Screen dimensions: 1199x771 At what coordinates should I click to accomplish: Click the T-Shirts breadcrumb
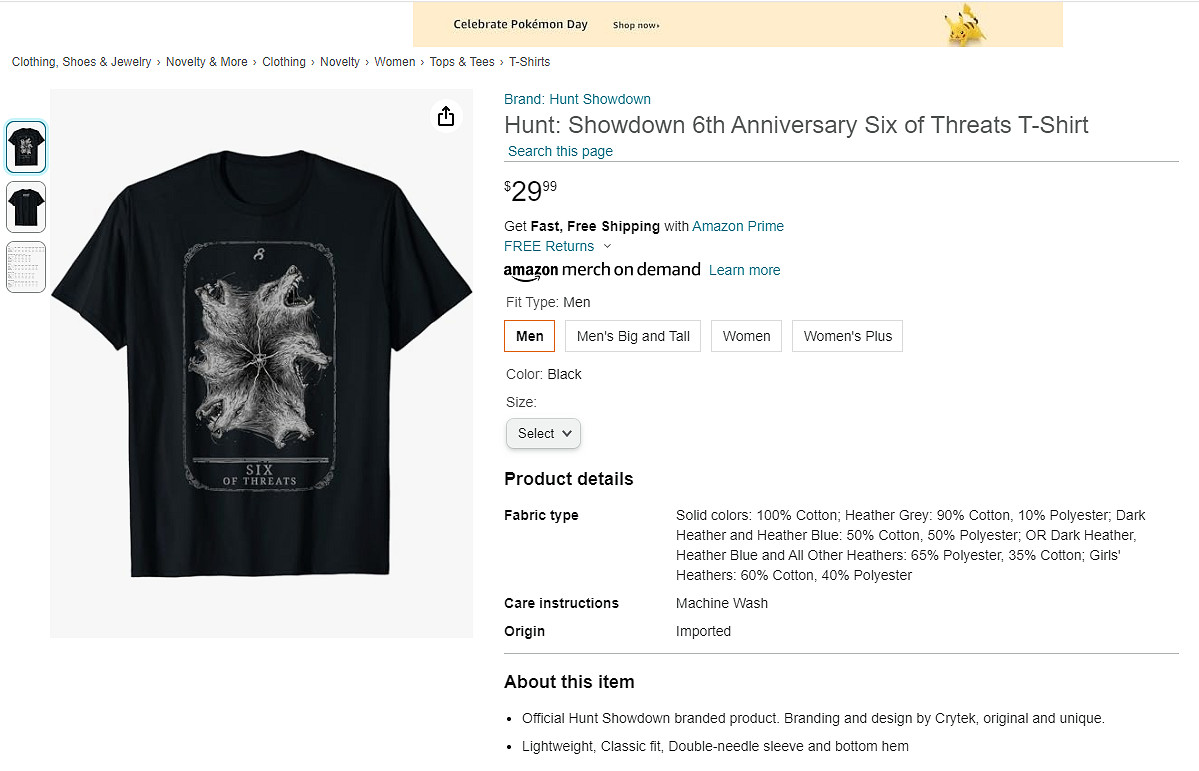[529, 62]
